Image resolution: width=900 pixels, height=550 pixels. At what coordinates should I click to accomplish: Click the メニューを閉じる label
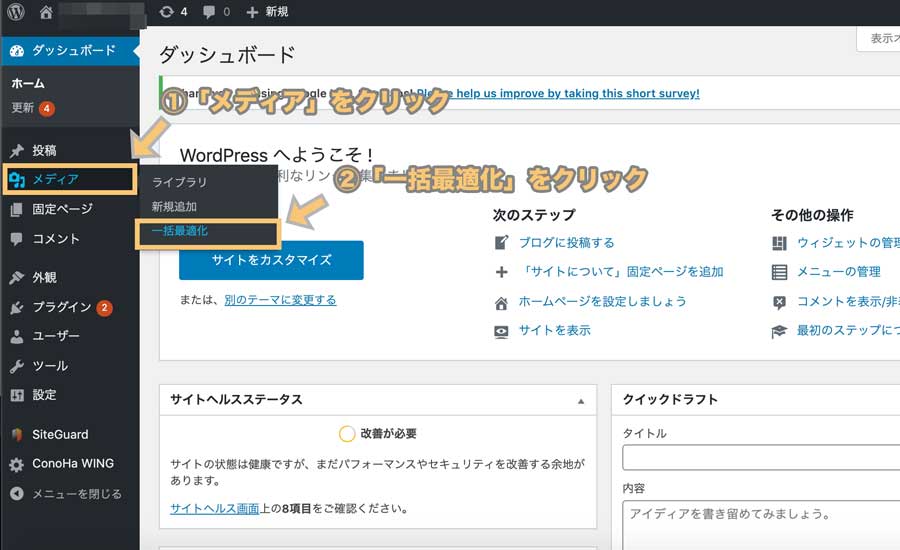pos(77,494)
